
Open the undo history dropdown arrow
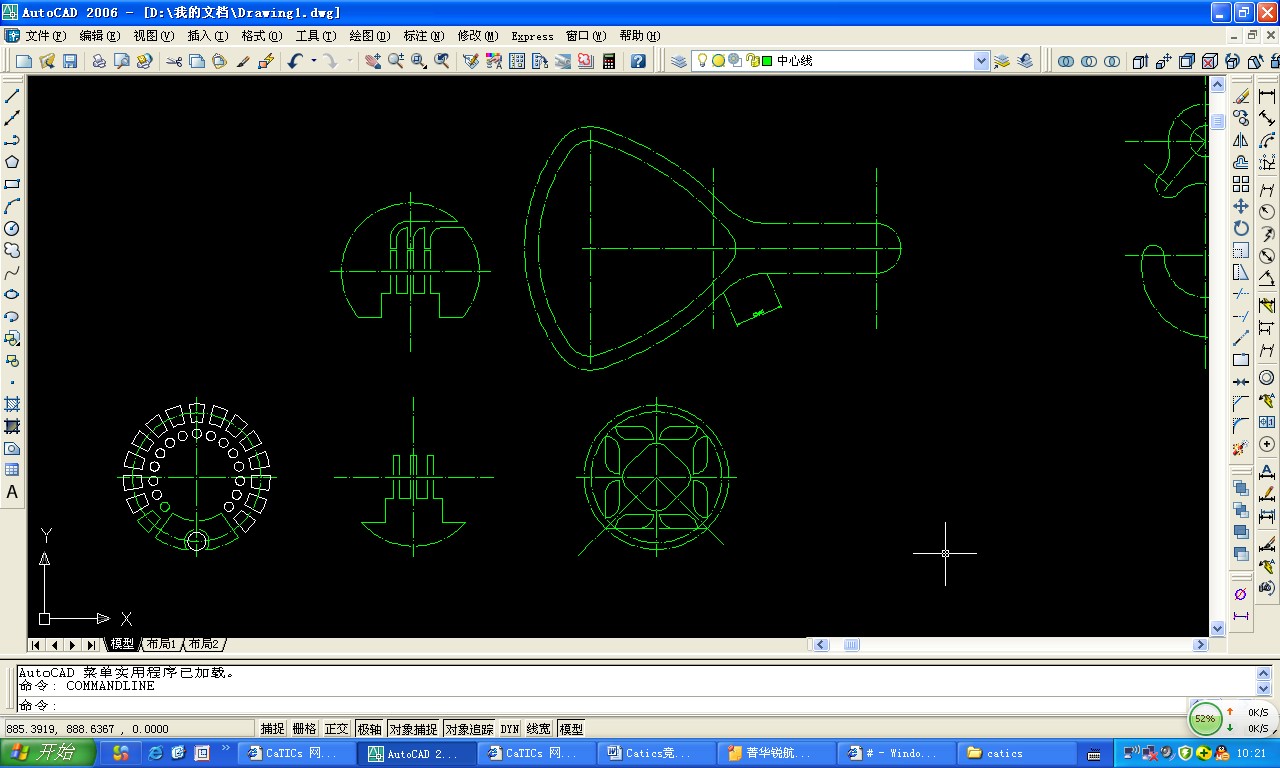click(313, 61)
